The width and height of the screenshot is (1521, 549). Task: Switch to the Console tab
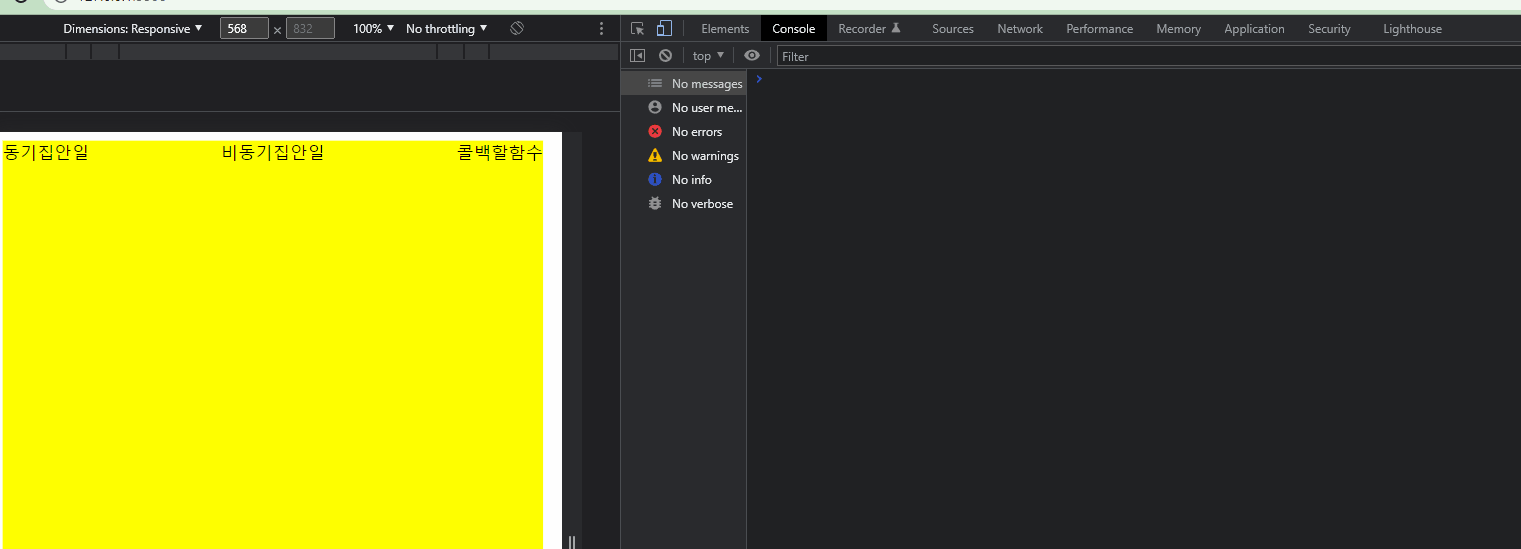pyautogui.click(x=794, y=29)
